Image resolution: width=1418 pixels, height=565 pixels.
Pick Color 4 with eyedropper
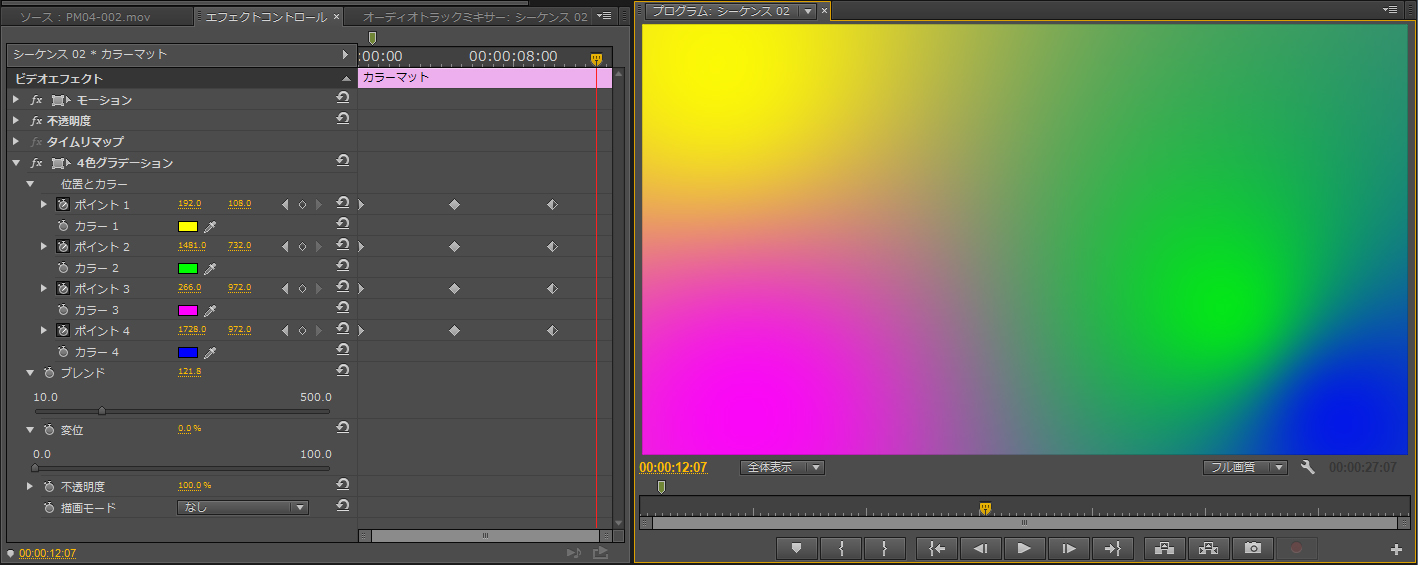click(x=210, y=353)
